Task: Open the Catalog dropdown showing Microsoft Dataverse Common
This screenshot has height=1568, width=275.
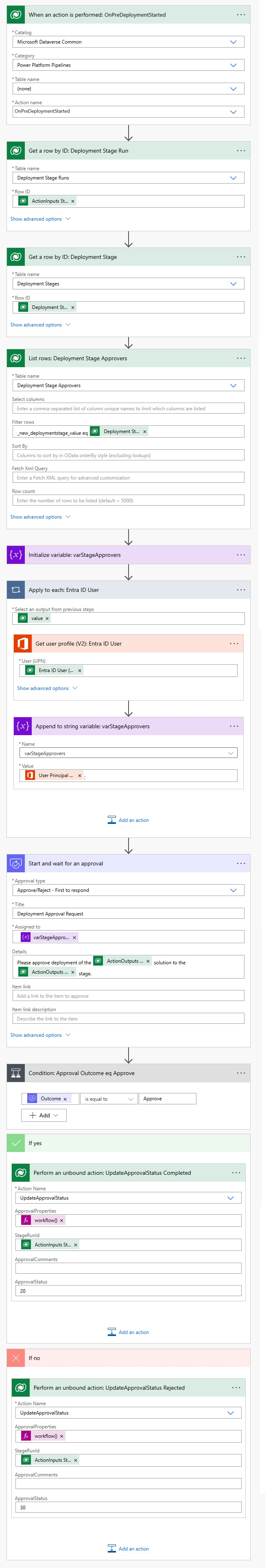Action: [x=129, y=42]
